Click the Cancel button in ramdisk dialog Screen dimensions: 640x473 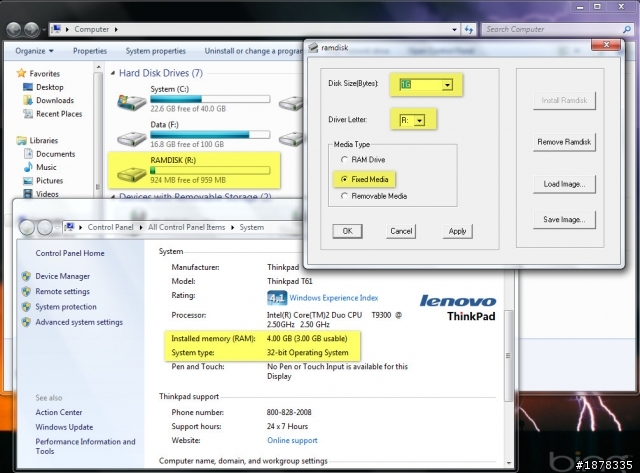coord(401,231)
